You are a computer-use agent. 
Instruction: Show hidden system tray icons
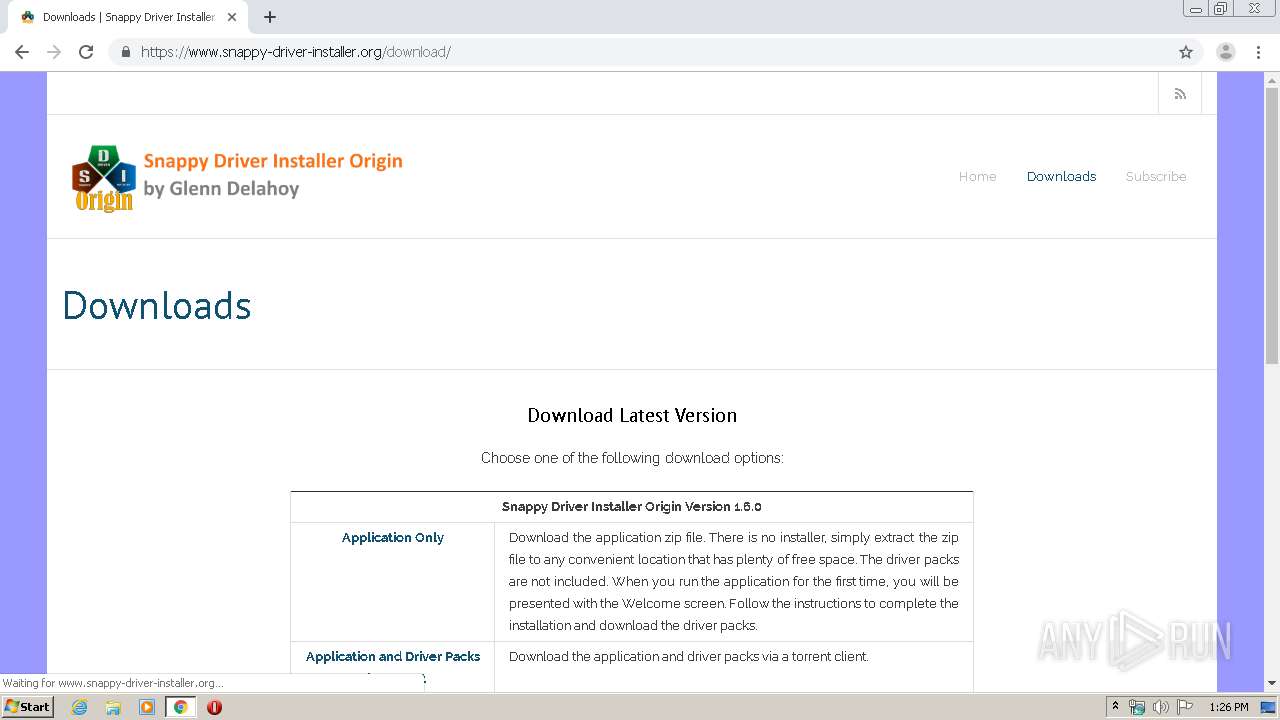click(x=1115, y=706)
